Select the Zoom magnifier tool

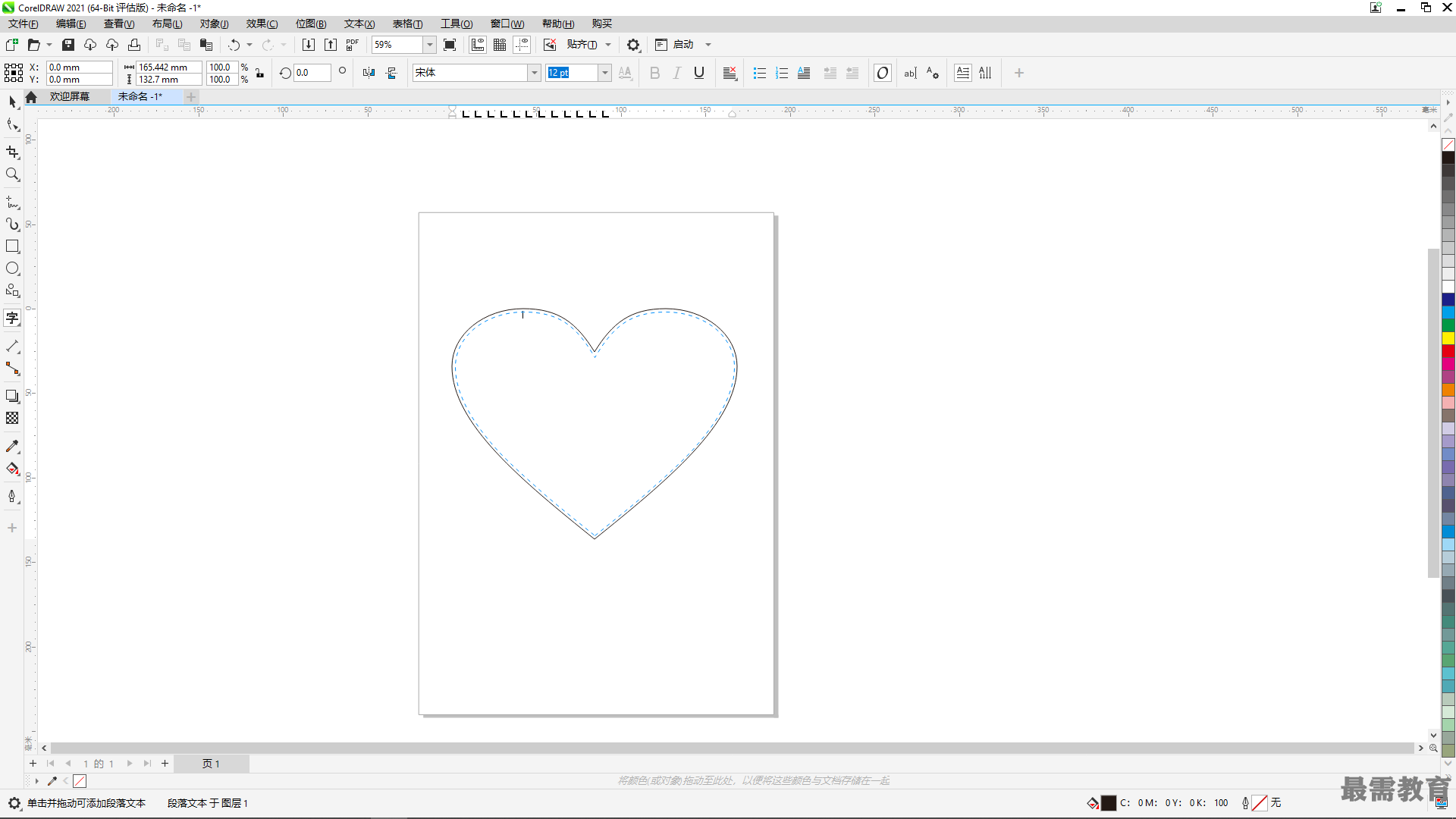[x=12, y=174]
